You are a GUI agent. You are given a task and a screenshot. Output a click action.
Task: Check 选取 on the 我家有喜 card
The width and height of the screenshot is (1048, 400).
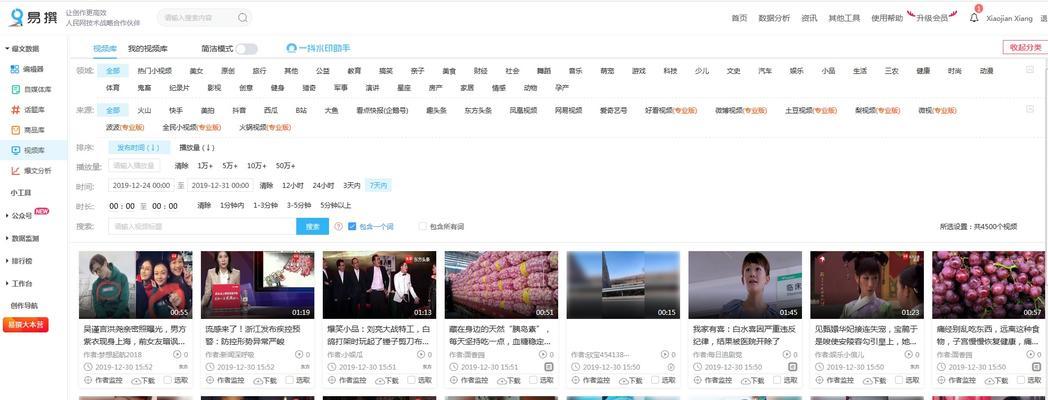tap(777, 380)
